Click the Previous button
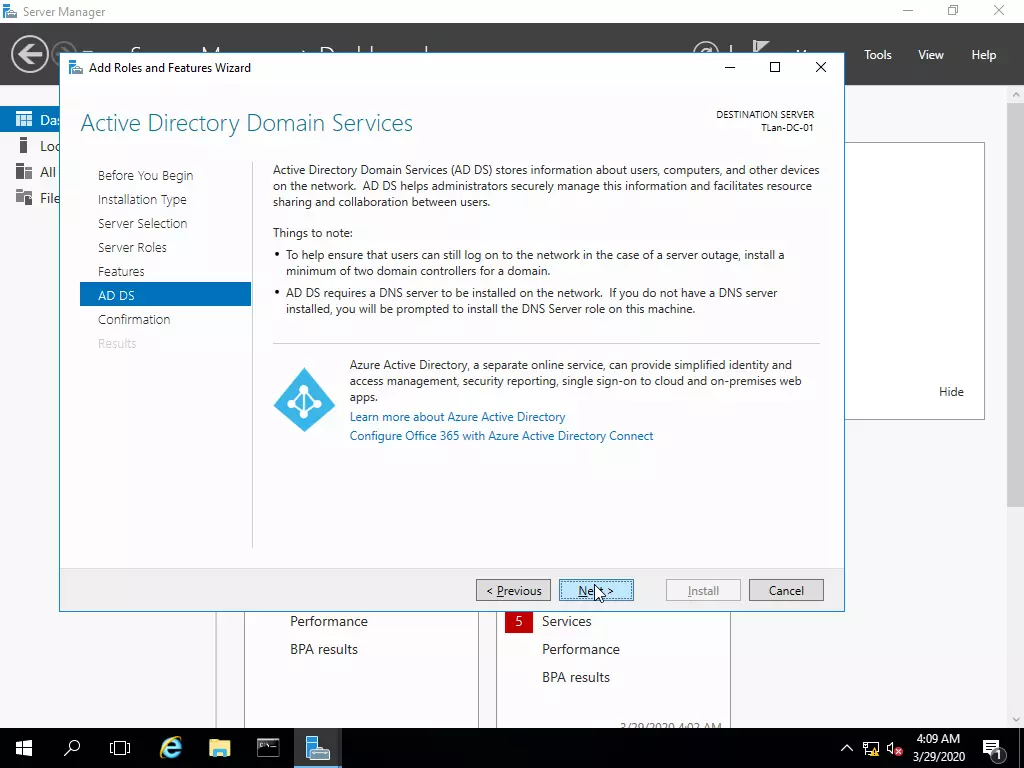The width and height of the screenshot is (1024, 768). click(513, 590)
